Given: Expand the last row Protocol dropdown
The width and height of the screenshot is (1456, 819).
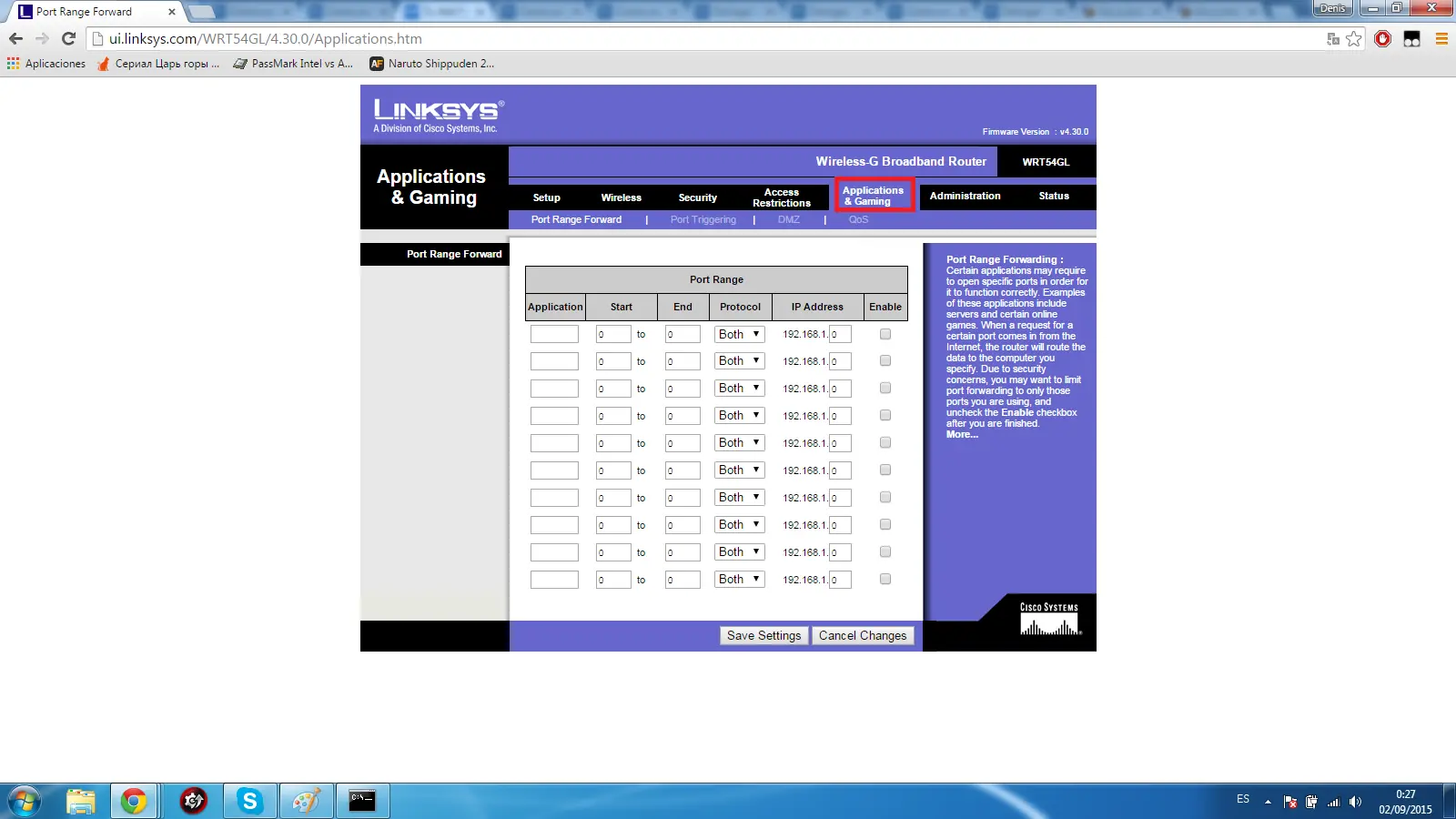Looking at the screenshot, I should click(x=740, y=580).
